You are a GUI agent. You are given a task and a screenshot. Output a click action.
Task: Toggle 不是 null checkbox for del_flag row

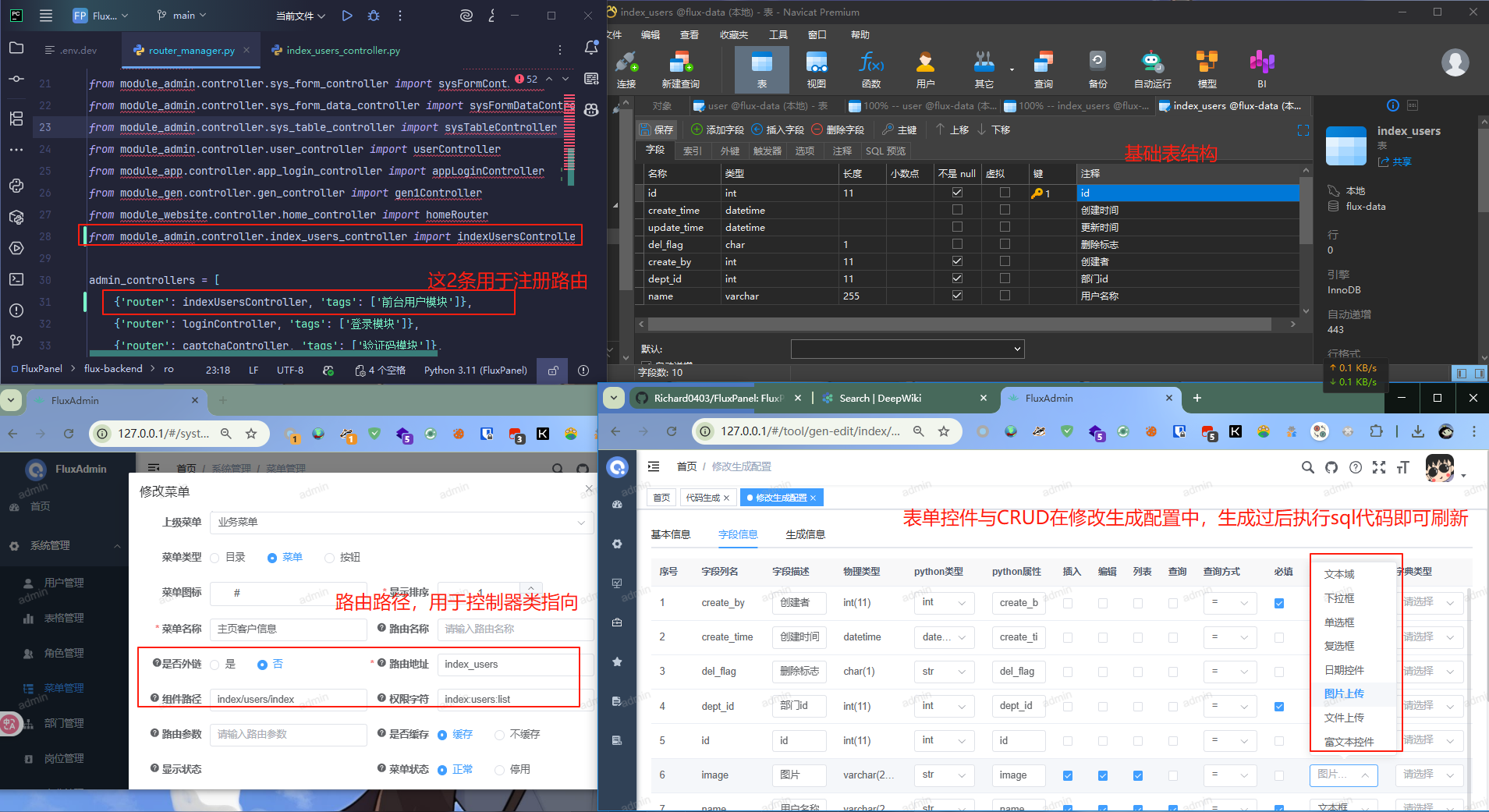[x=957, y=244]
